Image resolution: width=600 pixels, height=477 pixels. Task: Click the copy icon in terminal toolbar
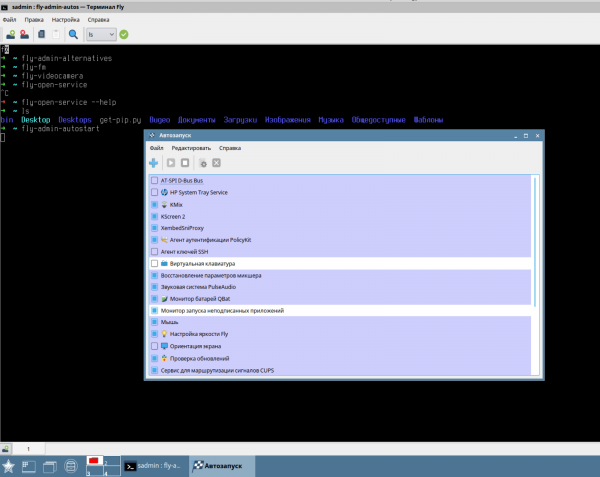coord(41,34)
